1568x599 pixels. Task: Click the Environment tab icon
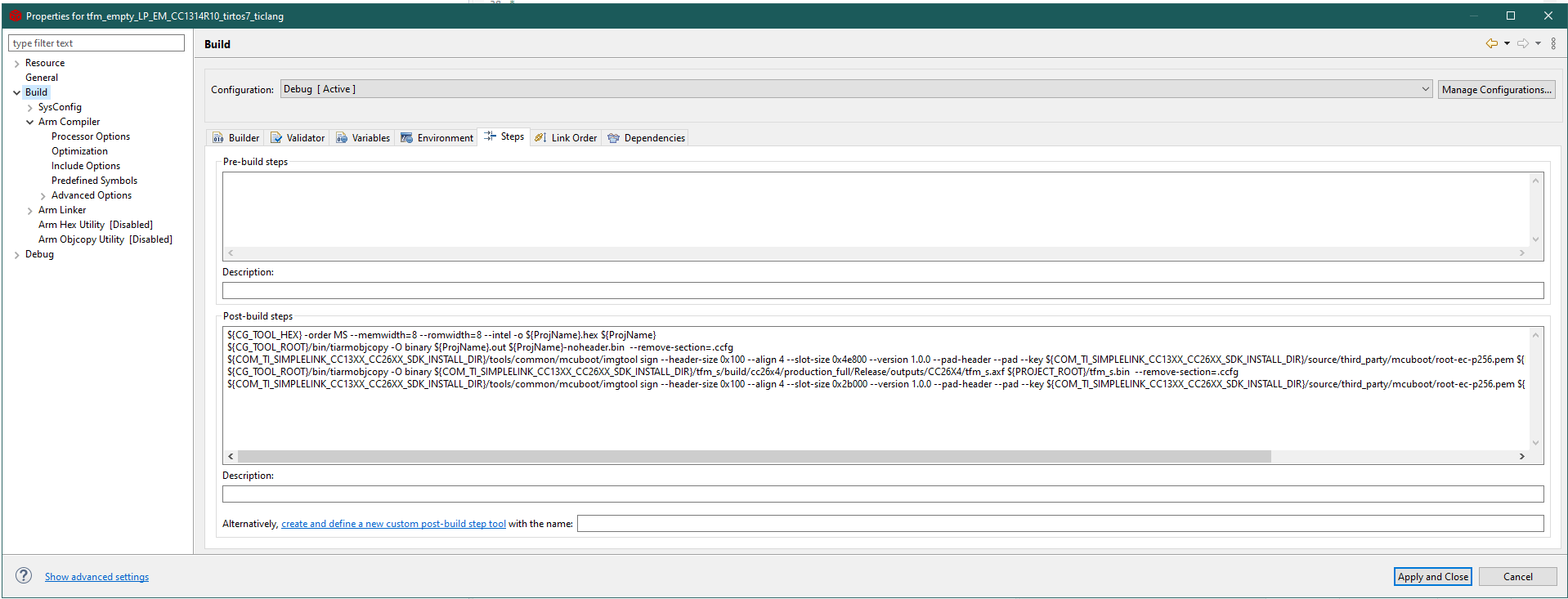[x=406, y=138]
